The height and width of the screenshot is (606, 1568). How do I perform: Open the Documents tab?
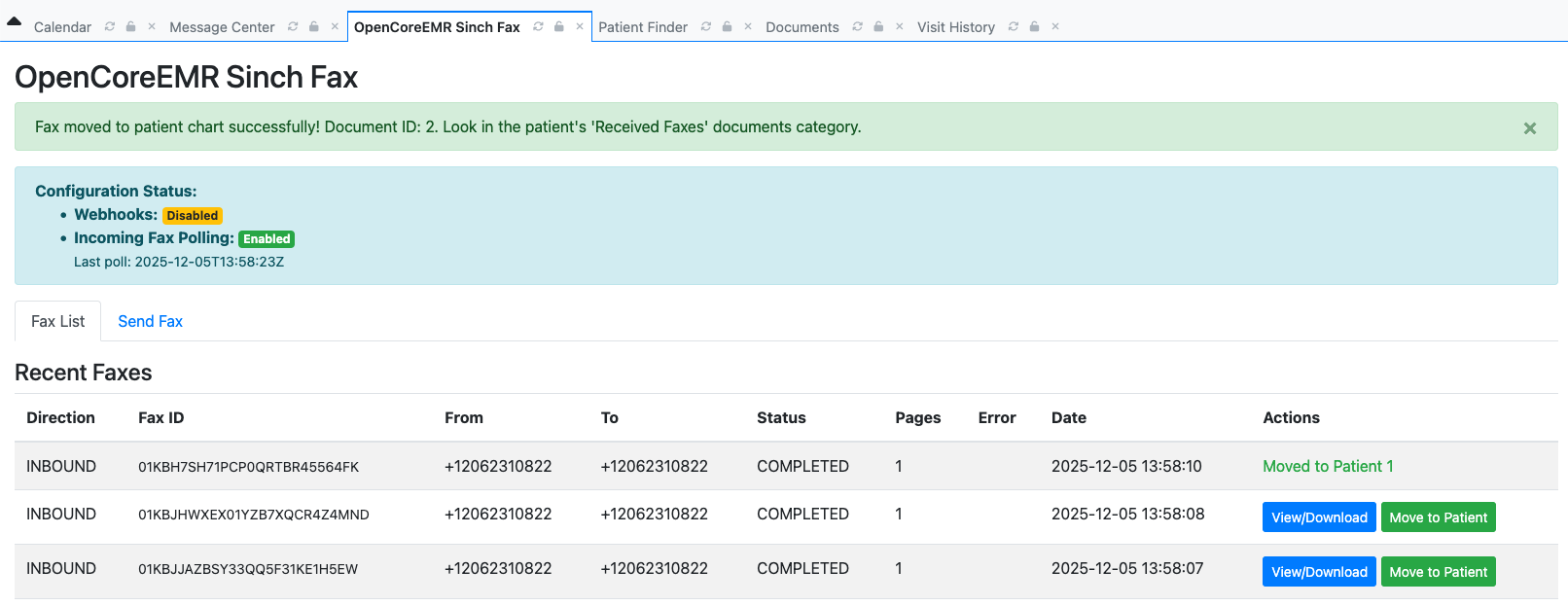point(802,27)
